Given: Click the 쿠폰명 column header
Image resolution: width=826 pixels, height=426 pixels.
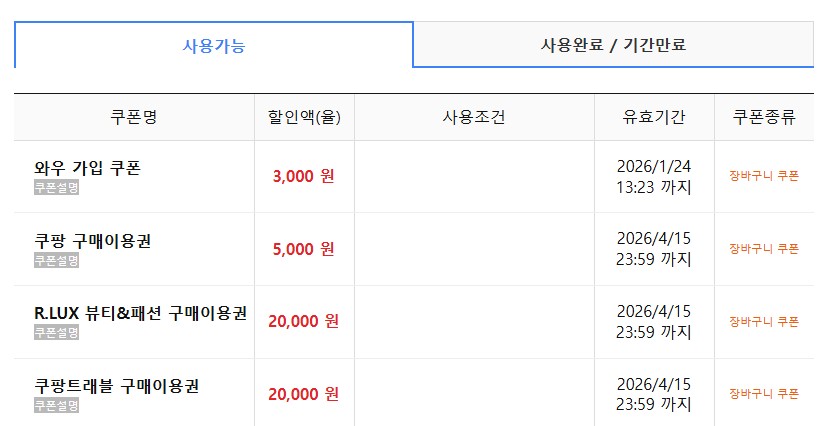Looking at the screenshot, I should click(x=134, y=117).
